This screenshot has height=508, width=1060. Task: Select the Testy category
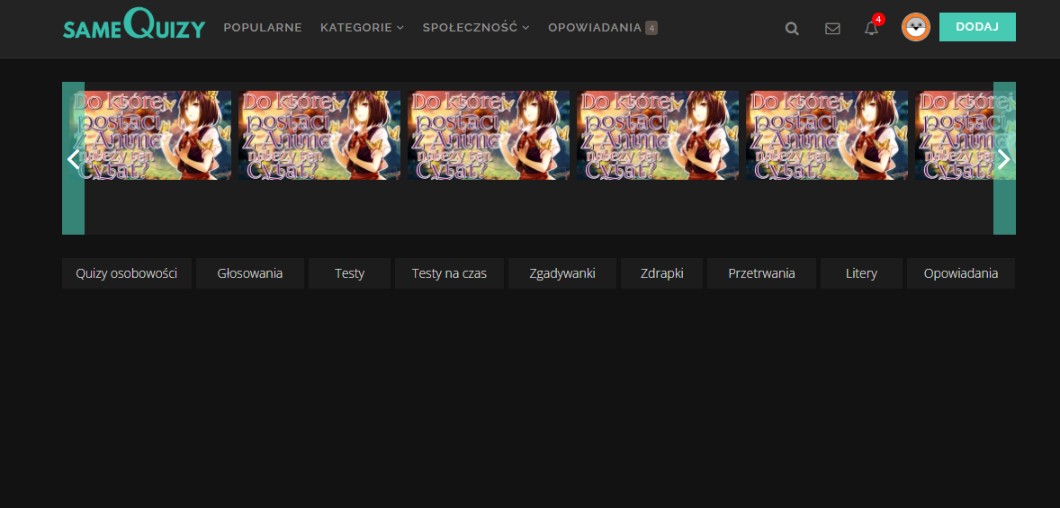point(349,273)
